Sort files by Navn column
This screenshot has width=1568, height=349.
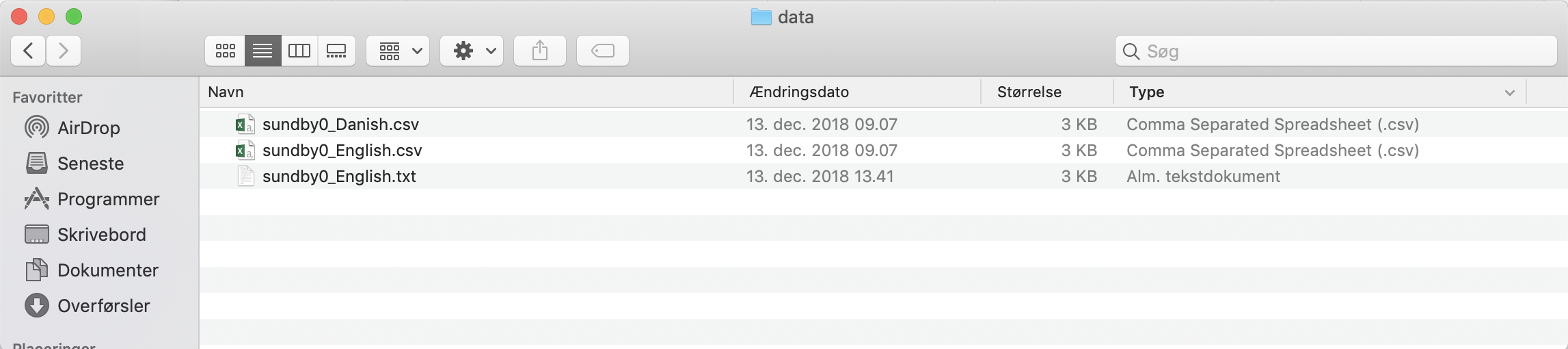click(x=226, y=92)
